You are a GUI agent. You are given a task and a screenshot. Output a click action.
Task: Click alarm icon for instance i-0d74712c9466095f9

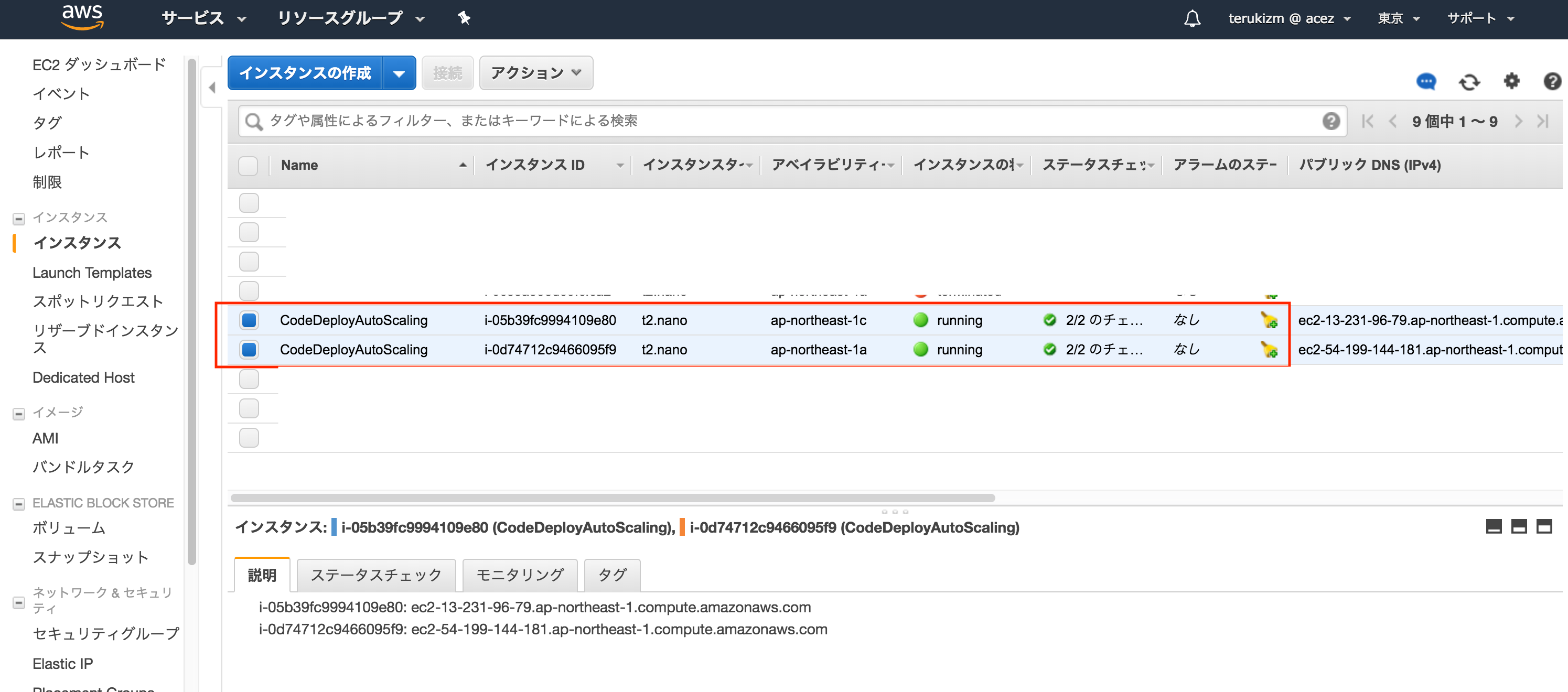[x=1269, y=349]
